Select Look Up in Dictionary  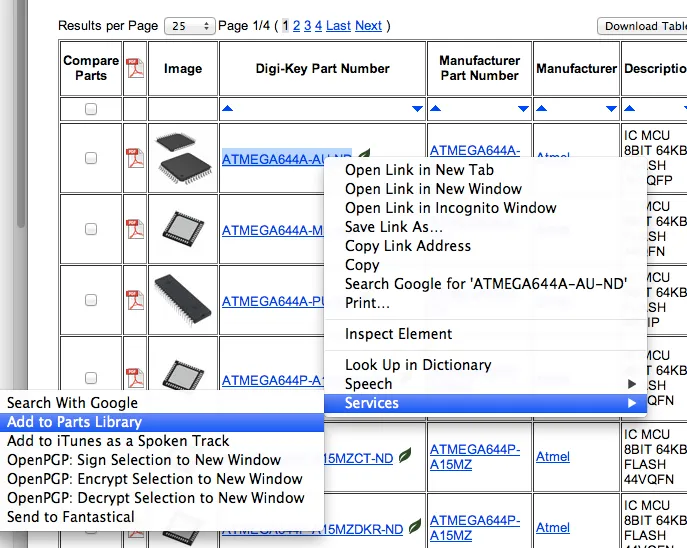click(x=485, y=365)
